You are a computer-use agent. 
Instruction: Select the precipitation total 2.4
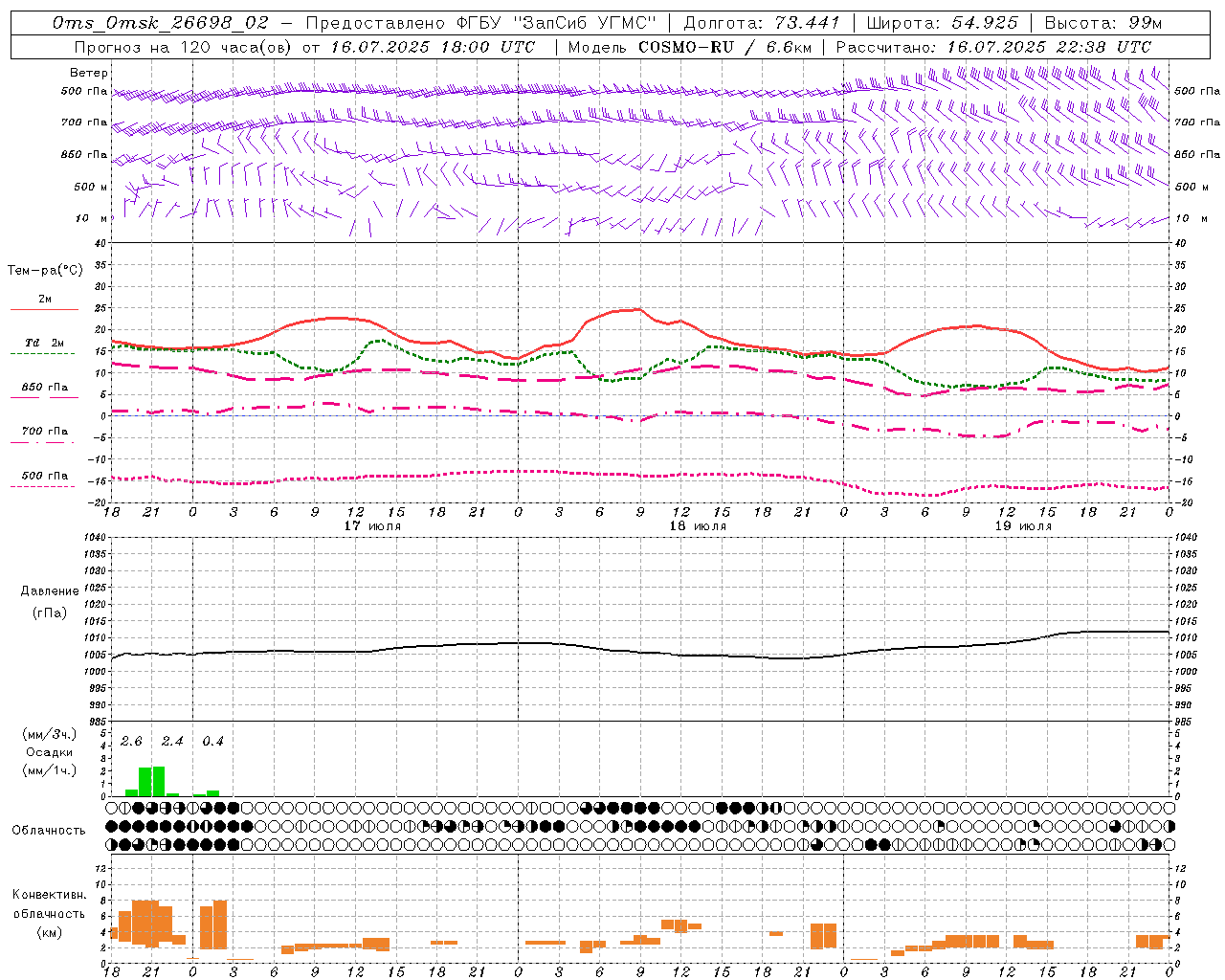[172, 742]
